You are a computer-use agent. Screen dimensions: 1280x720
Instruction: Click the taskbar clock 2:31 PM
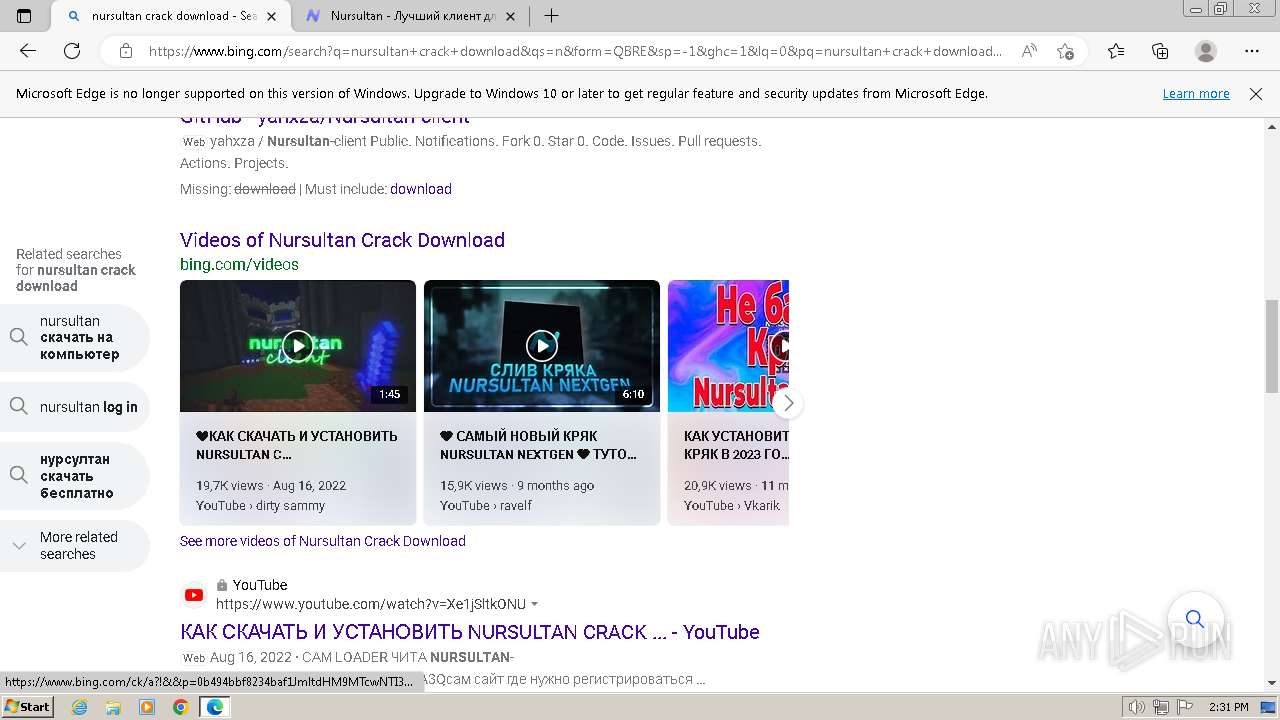1228,707
